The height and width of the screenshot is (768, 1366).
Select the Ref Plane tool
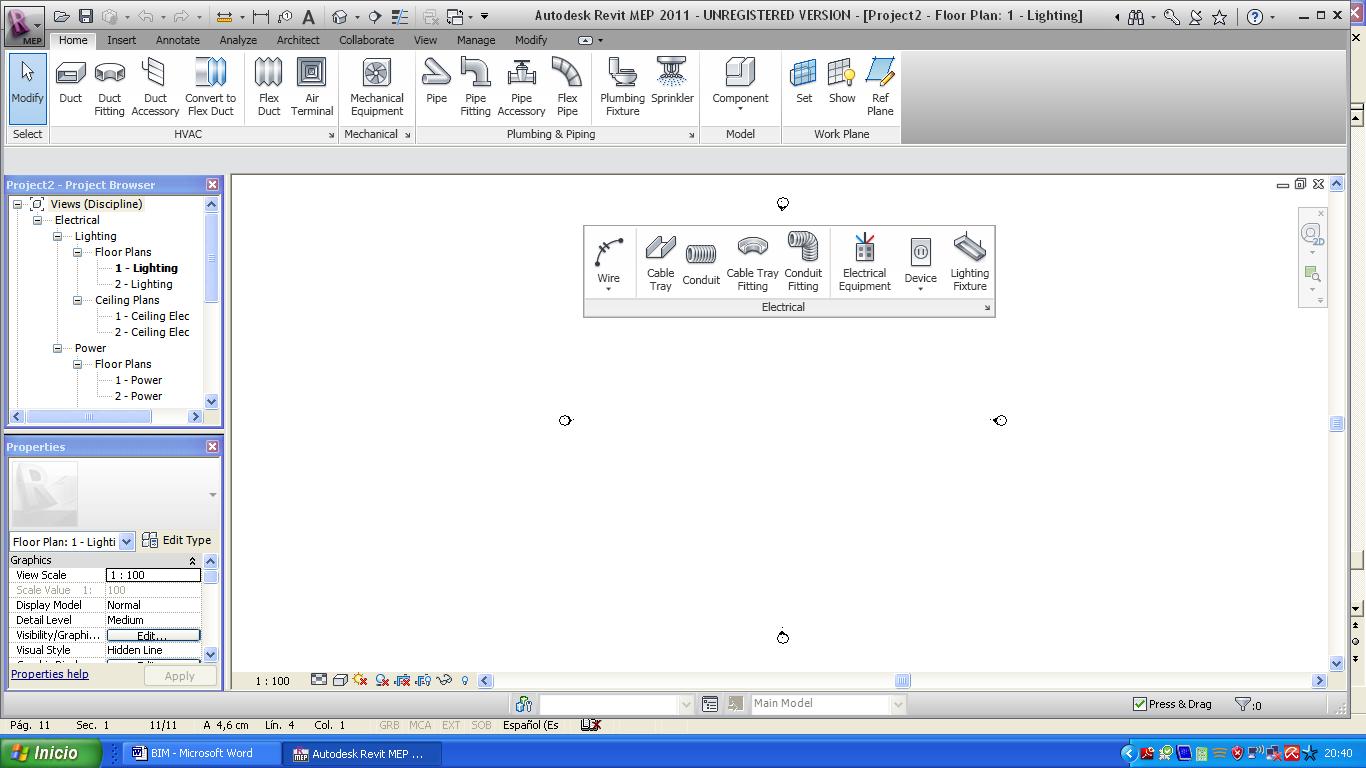click(880, 87)
